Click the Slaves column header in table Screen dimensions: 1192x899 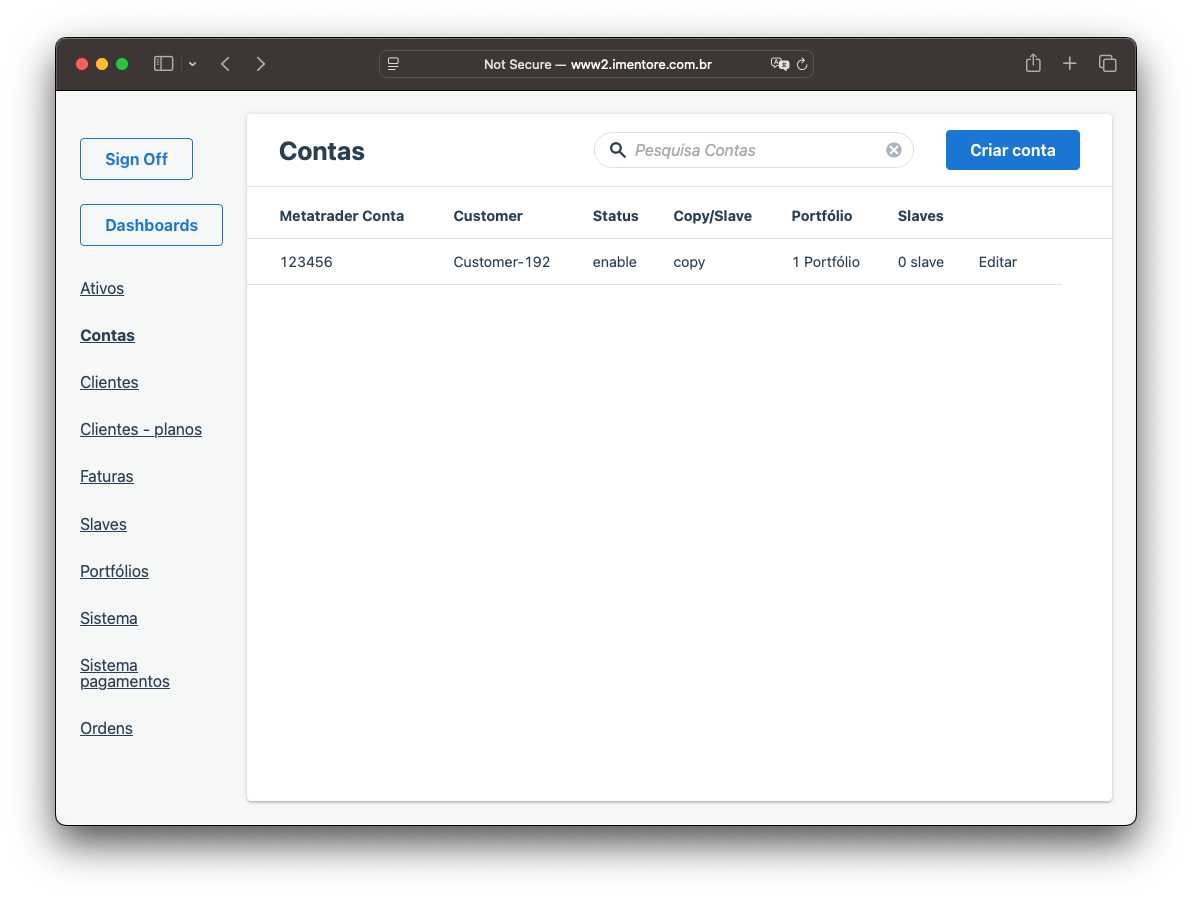(x=921, y=216)
